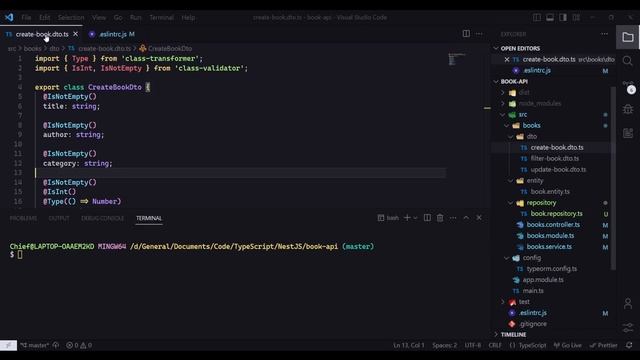Screen dimensions: 640x360
Task: Switch to the DEBUG CONSOLE panel tab
Action: pos(102,218)
